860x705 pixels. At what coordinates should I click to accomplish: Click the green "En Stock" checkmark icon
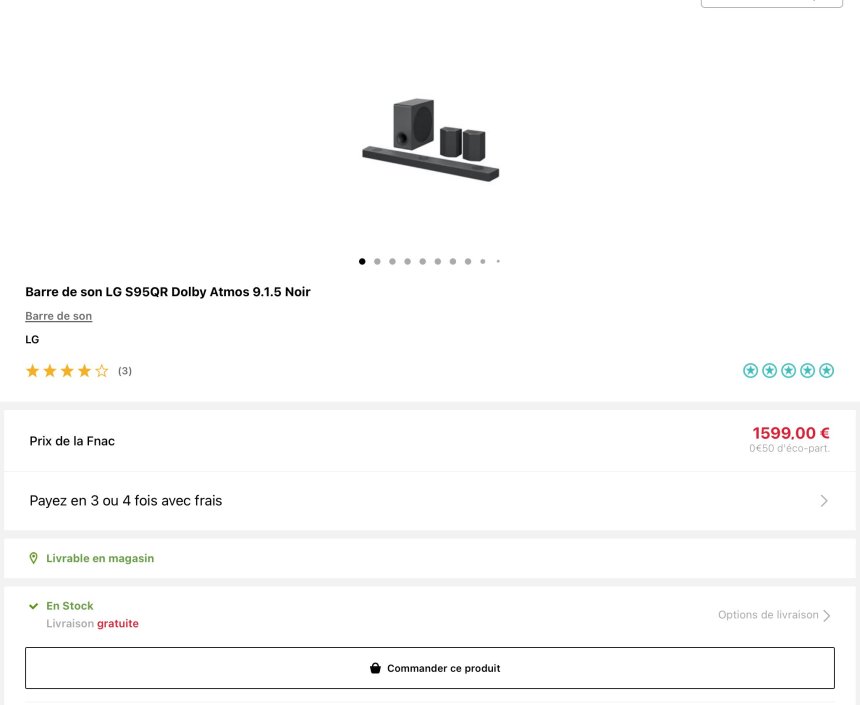coord(33,606)
